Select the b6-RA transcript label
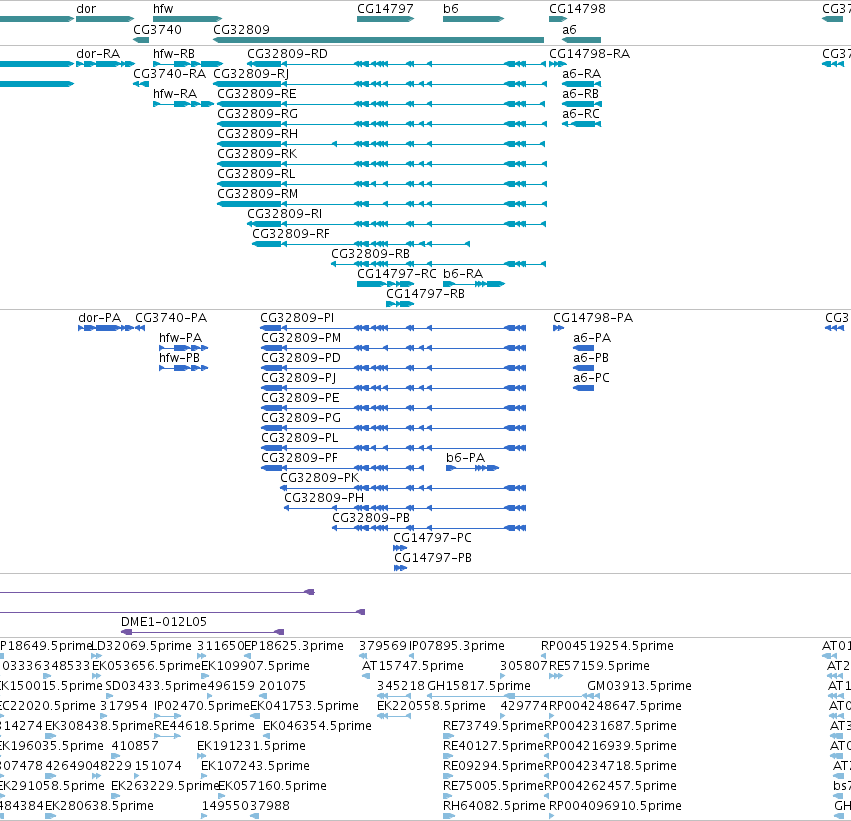 click(x=463, y=274)
